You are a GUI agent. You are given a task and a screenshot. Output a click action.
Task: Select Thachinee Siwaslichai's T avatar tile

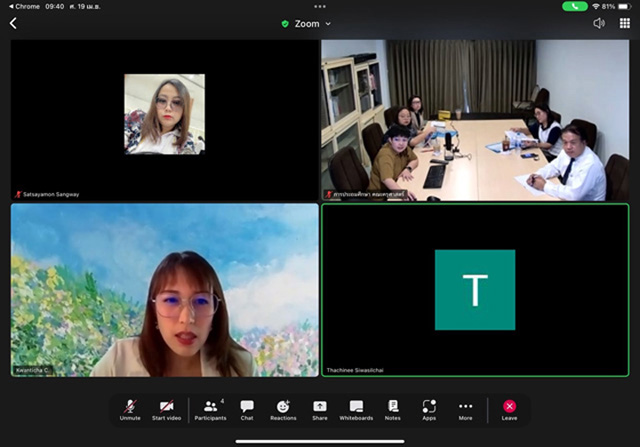(475, 290)
